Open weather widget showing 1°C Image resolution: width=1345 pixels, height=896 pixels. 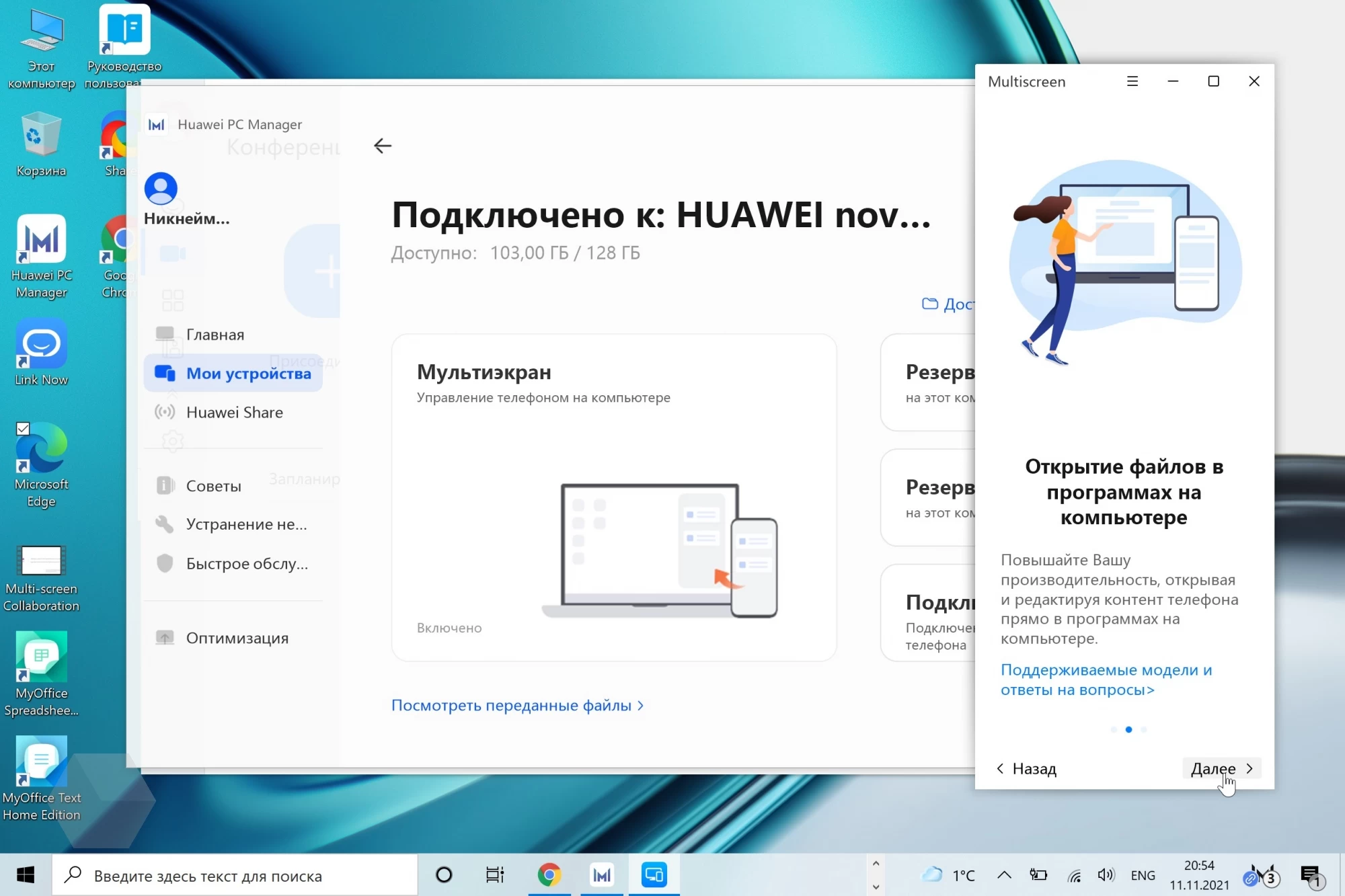pos(949,875)
